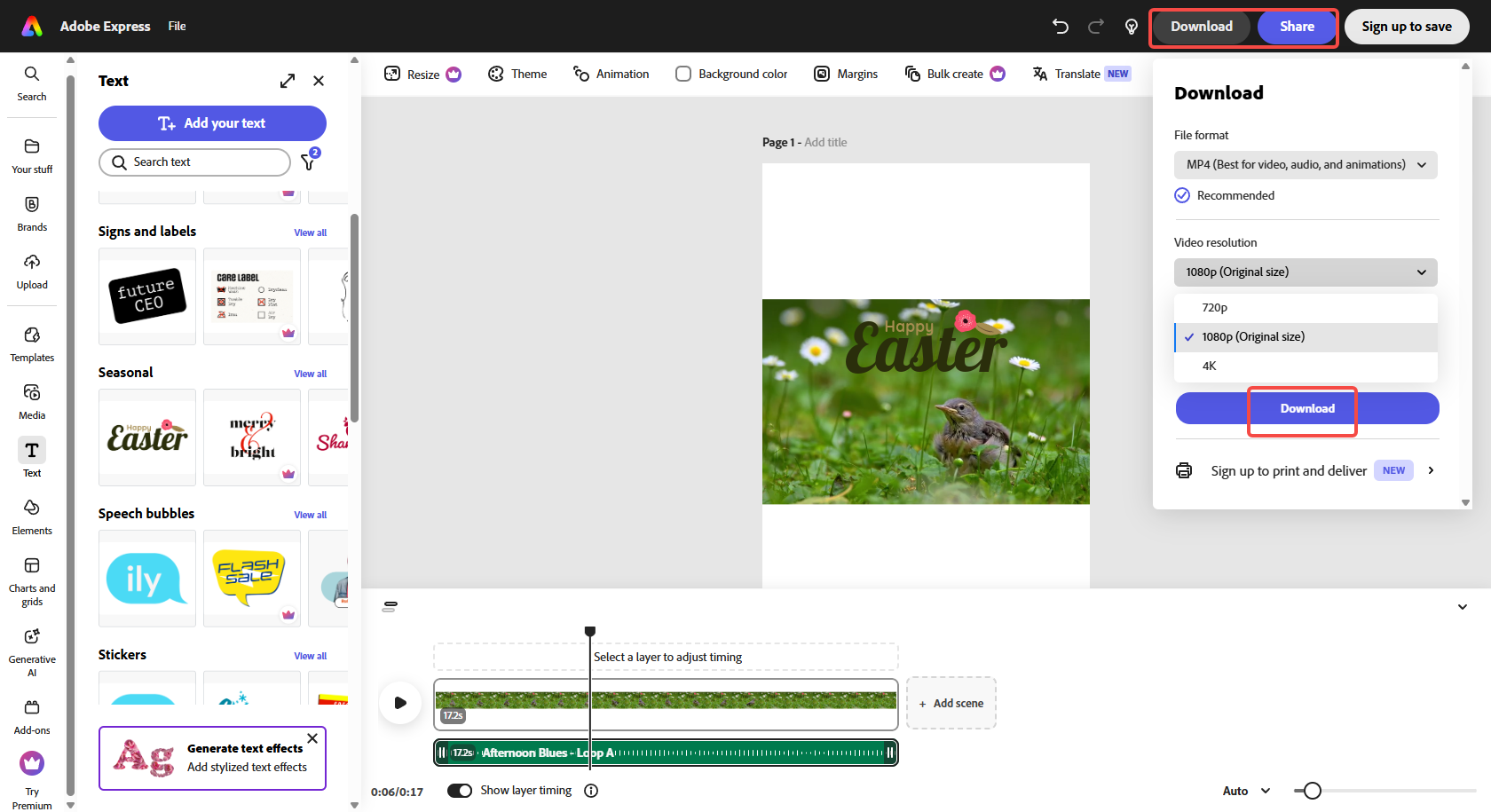Open Elements panel in sidebar
This screenshot has width=1491, height=812.
[32, 517]
